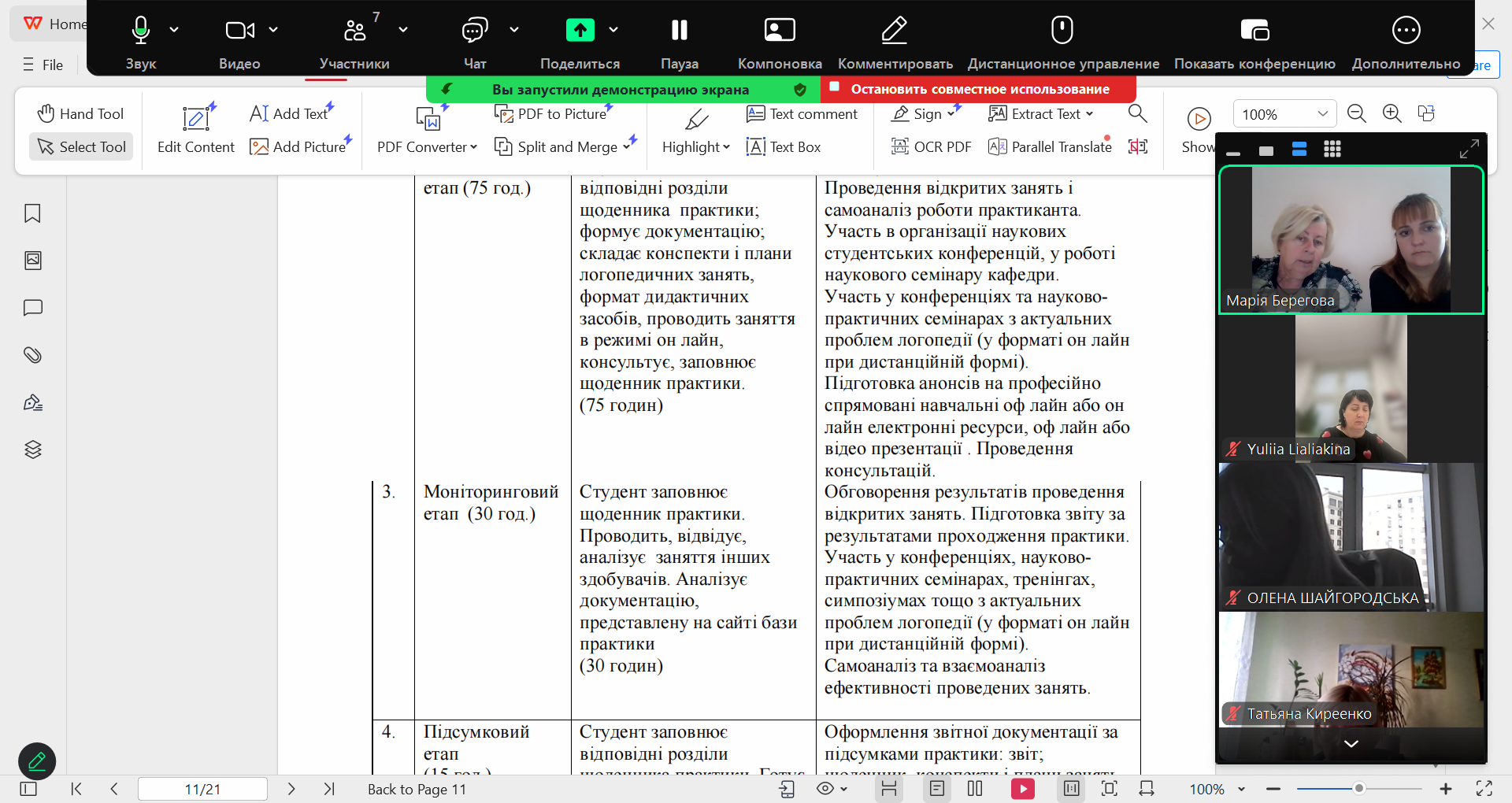Switch to the Home tab
Screen dimensions: 1512x803
(55, 24)
